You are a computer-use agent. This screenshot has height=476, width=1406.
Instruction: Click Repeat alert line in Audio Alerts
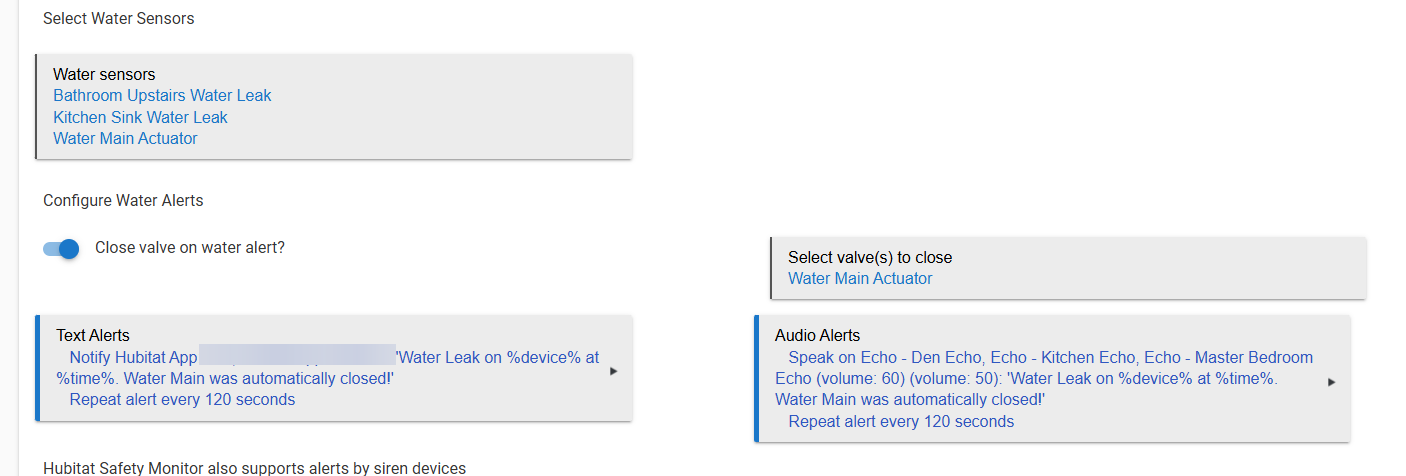coord(901,422)
